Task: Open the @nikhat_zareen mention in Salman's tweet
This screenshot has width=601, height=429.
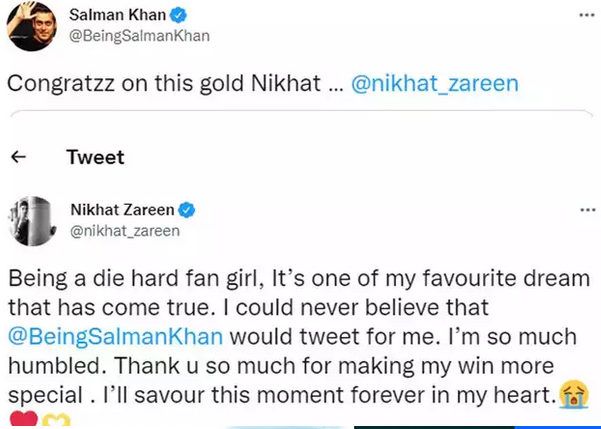Action: 434,84
